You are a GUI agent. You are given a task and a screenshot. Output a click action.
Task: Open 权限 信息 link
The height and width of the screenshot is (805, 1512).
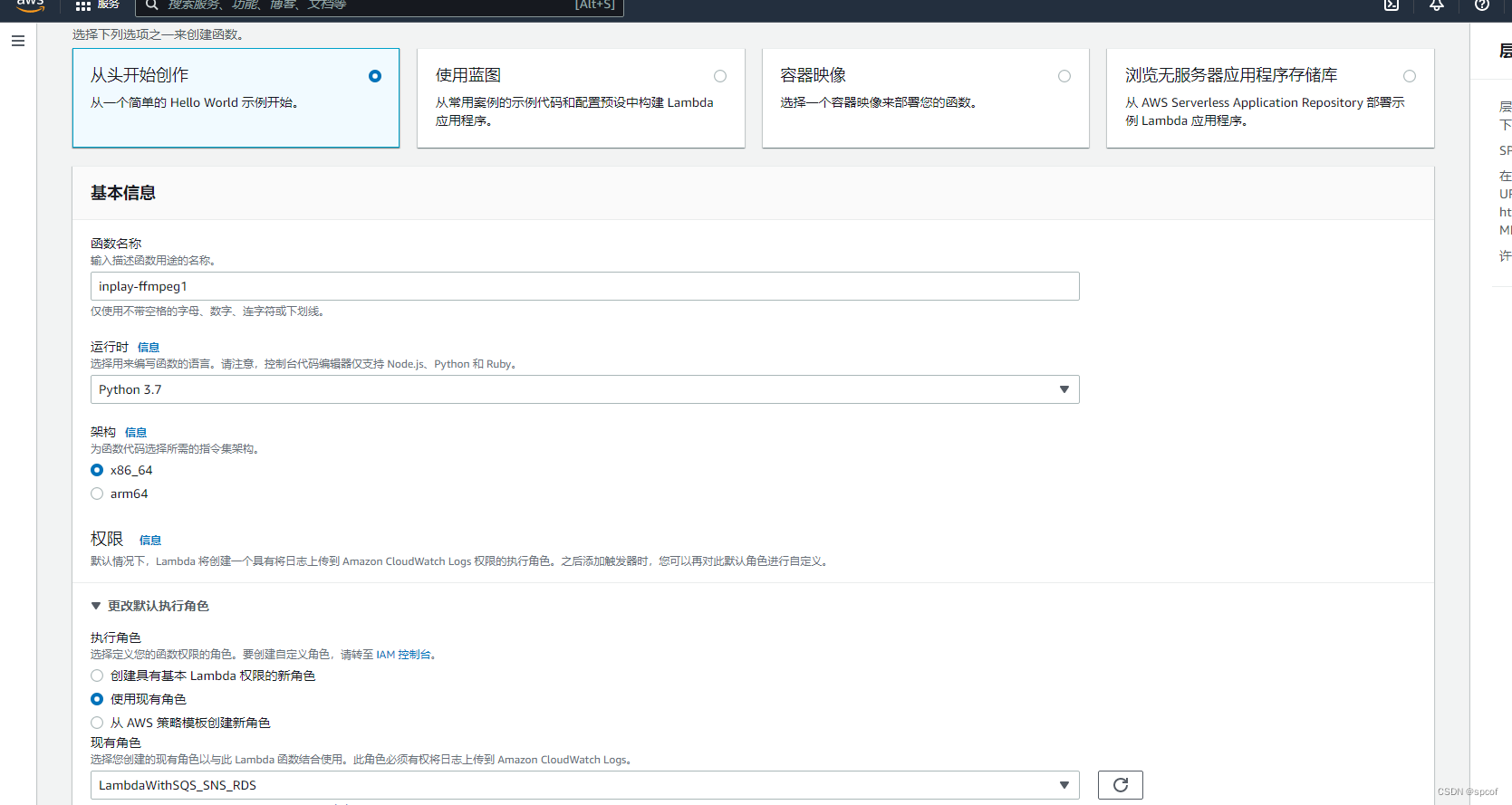pyautogui.click(x=150, y=541)
